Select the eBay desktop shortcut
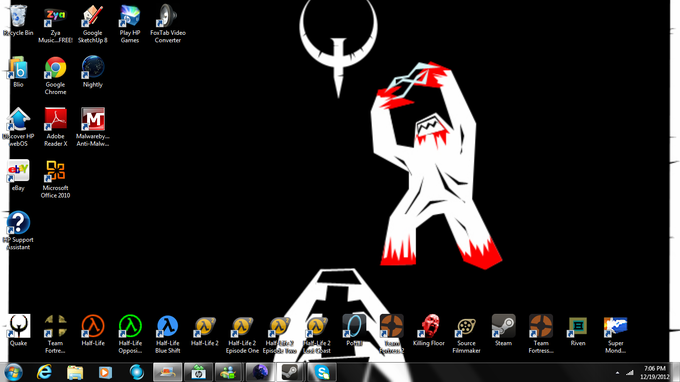Image resolution: width=680 pixels, height=382 pixels. (18, 176)
